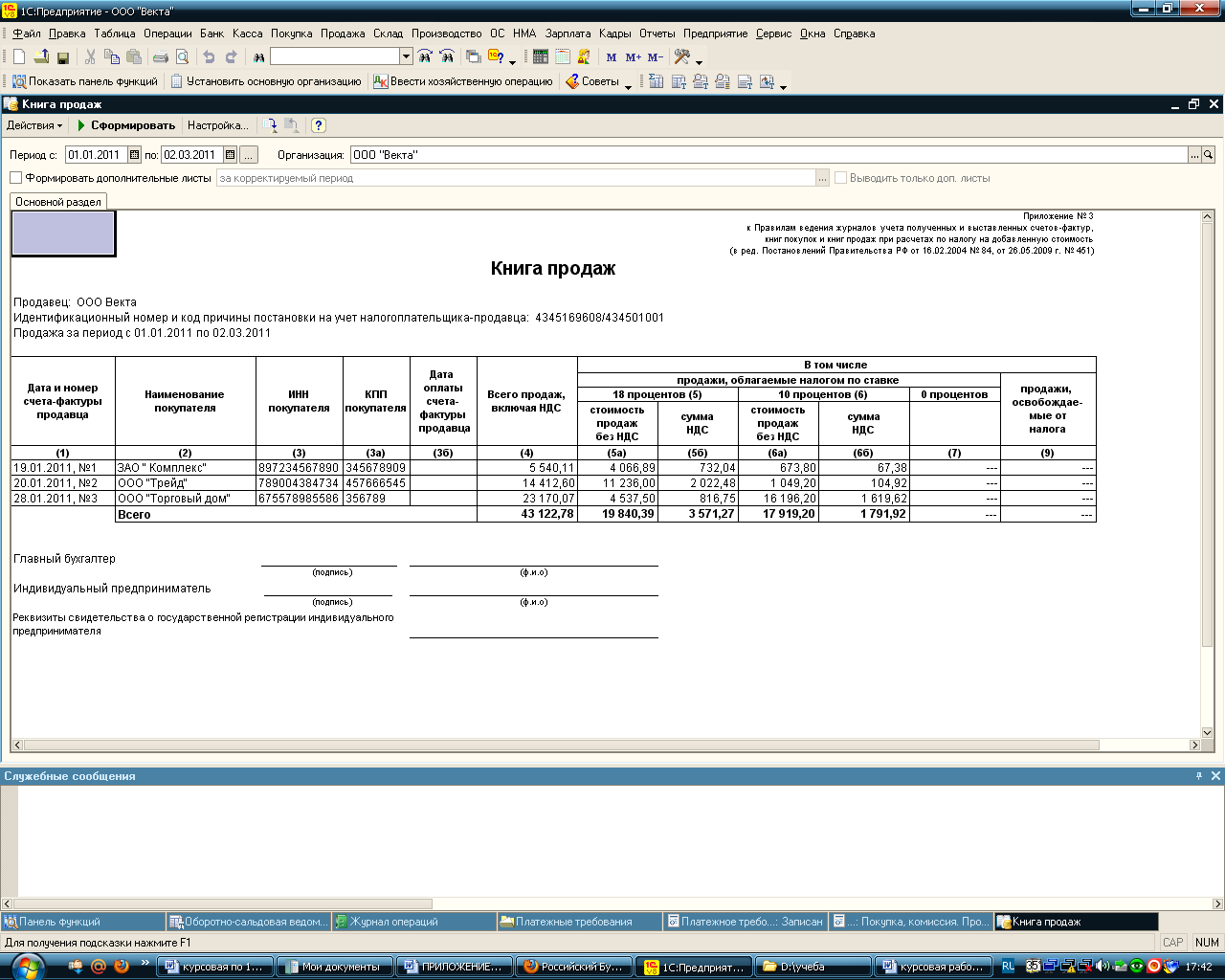The height and width of the screenshot is (980, 1225).
Task: Click the ellipsis button of Организация field
Action: point(1195,154)
